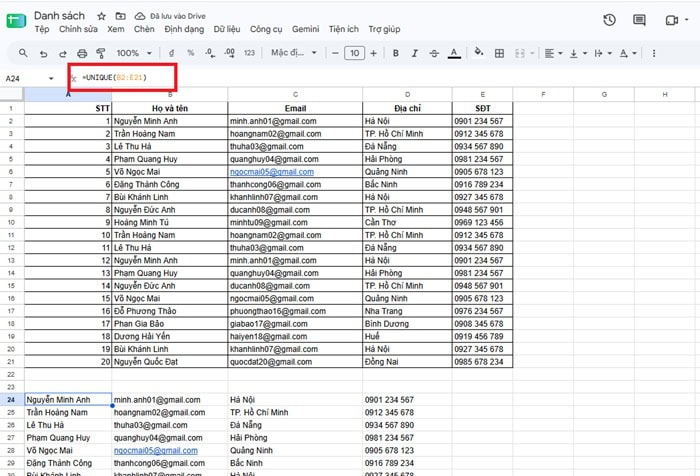Undo the last action
The height and width of the screenshot is (476, 700).
(x=43, y=54)
